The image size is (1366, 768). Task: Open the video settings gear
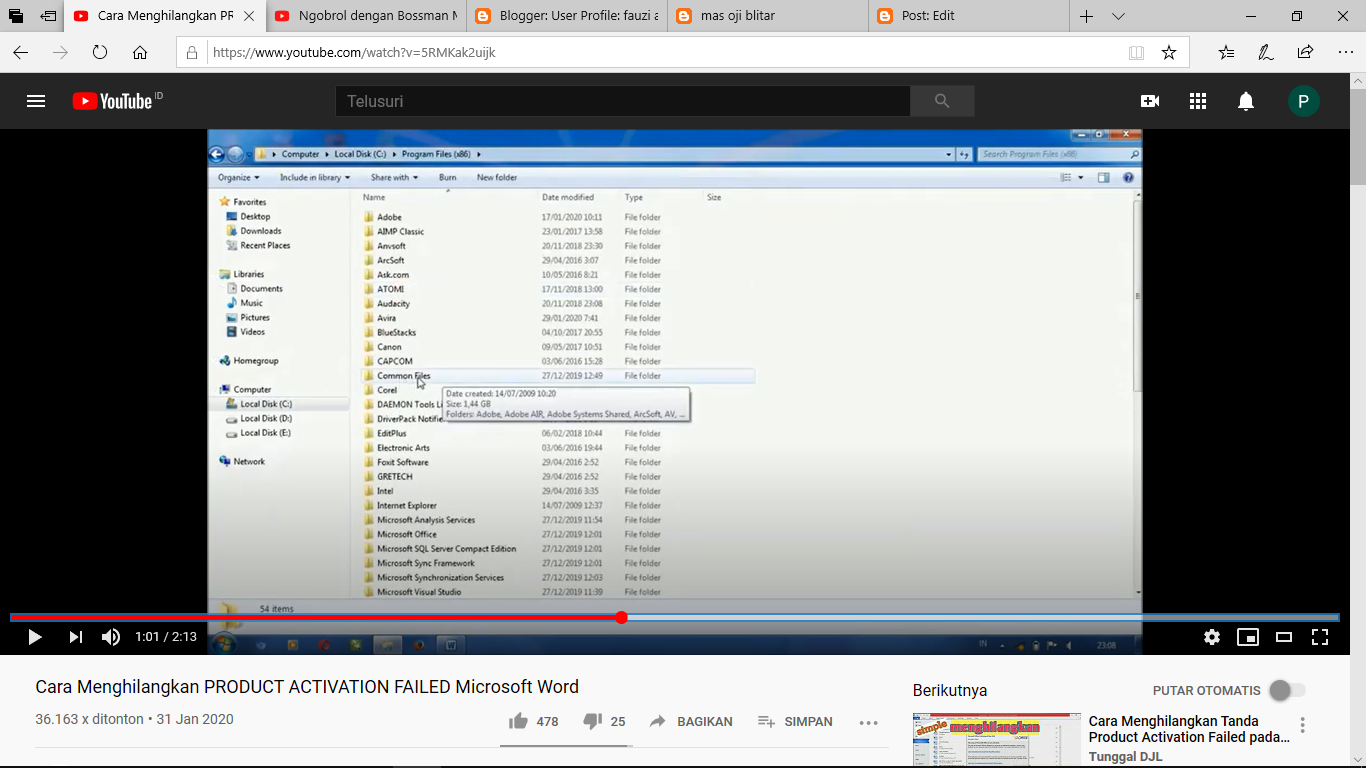[x=1212, y=637]
